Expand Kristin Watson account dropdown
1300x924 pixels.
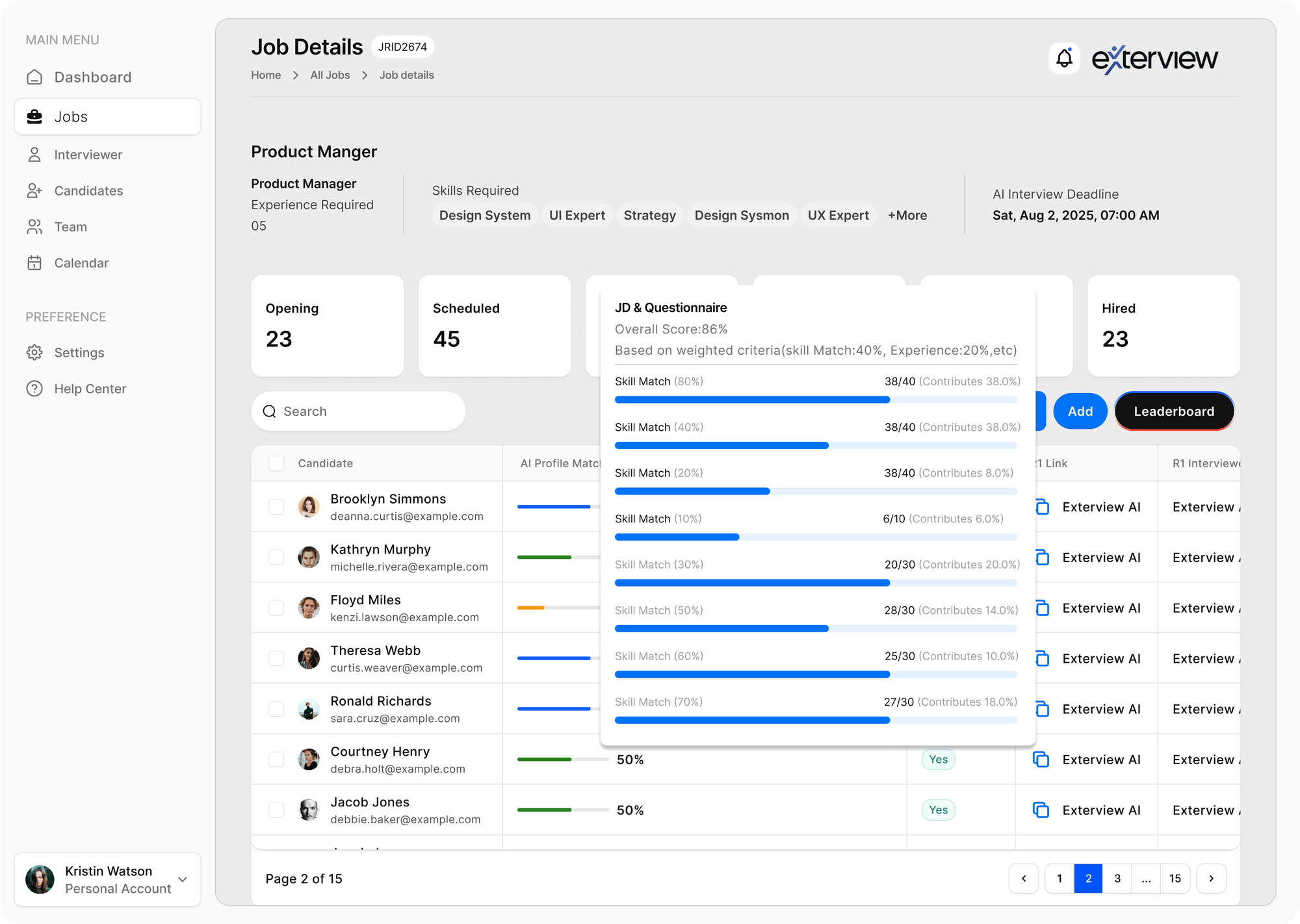[183, 879]
